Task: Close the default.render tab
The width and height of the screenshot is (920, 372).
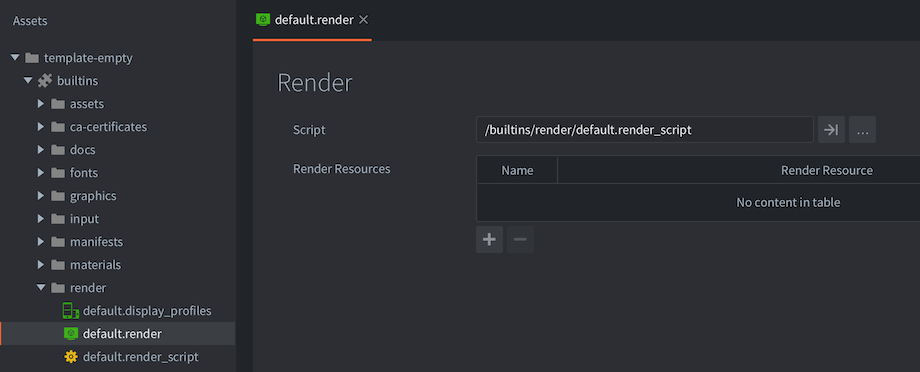Action: click(363, 20)
